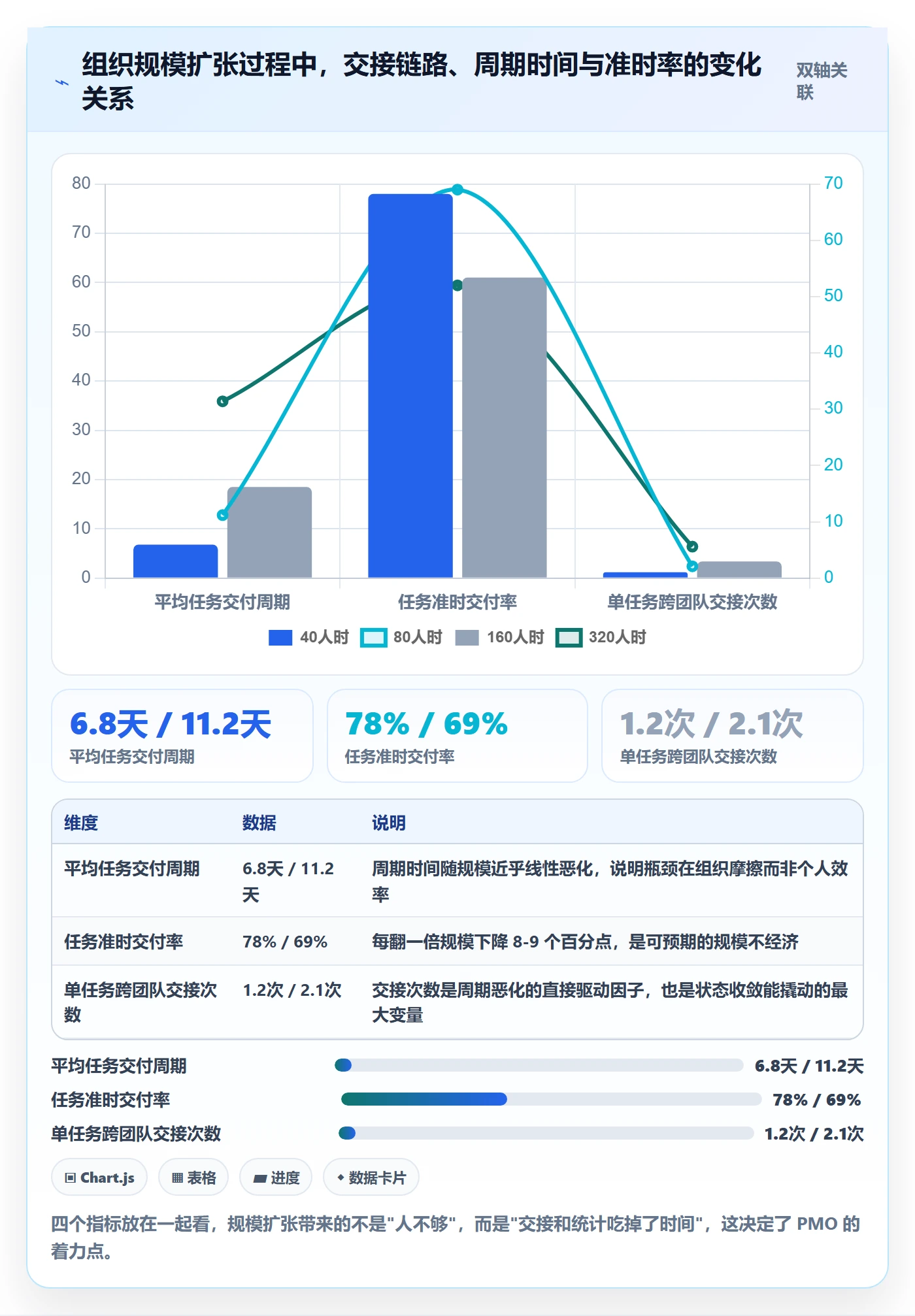Click the footer summary paragraph about PMO

click(456, 1237)
